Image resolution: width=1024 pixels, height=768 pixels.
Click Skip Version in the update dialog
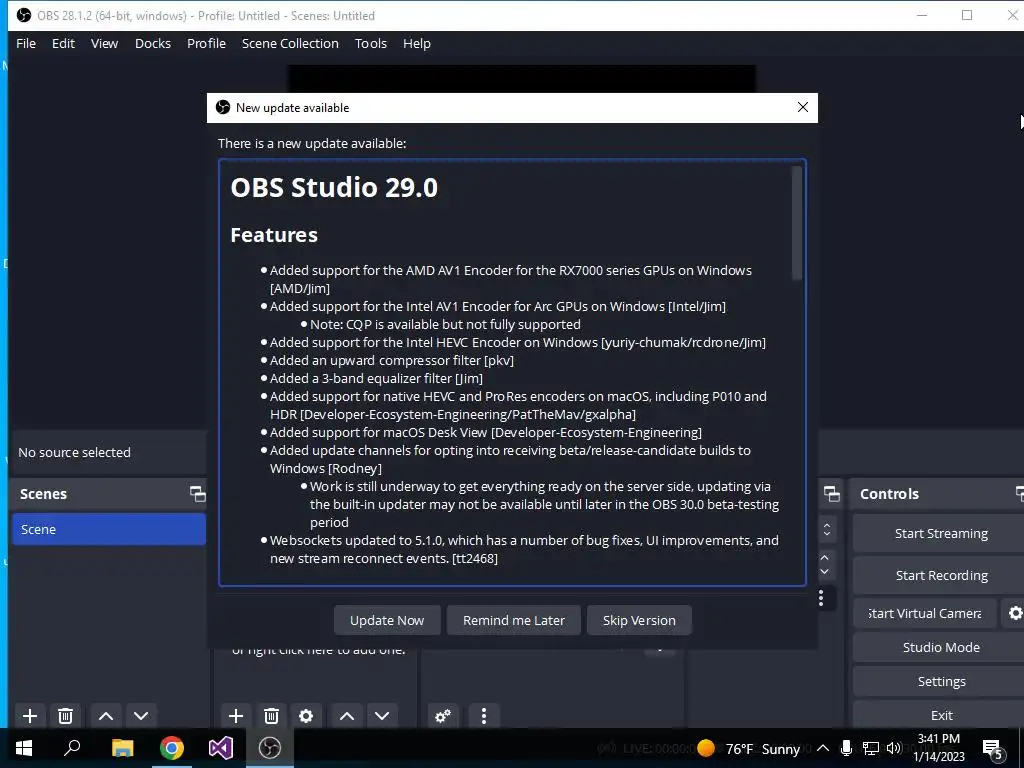coord(639,620)
